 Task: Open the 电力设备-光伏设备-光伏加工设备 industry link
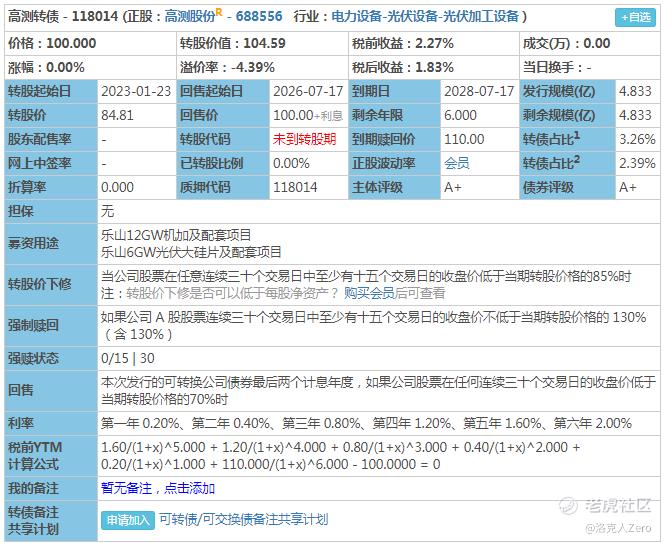point(425,17)
